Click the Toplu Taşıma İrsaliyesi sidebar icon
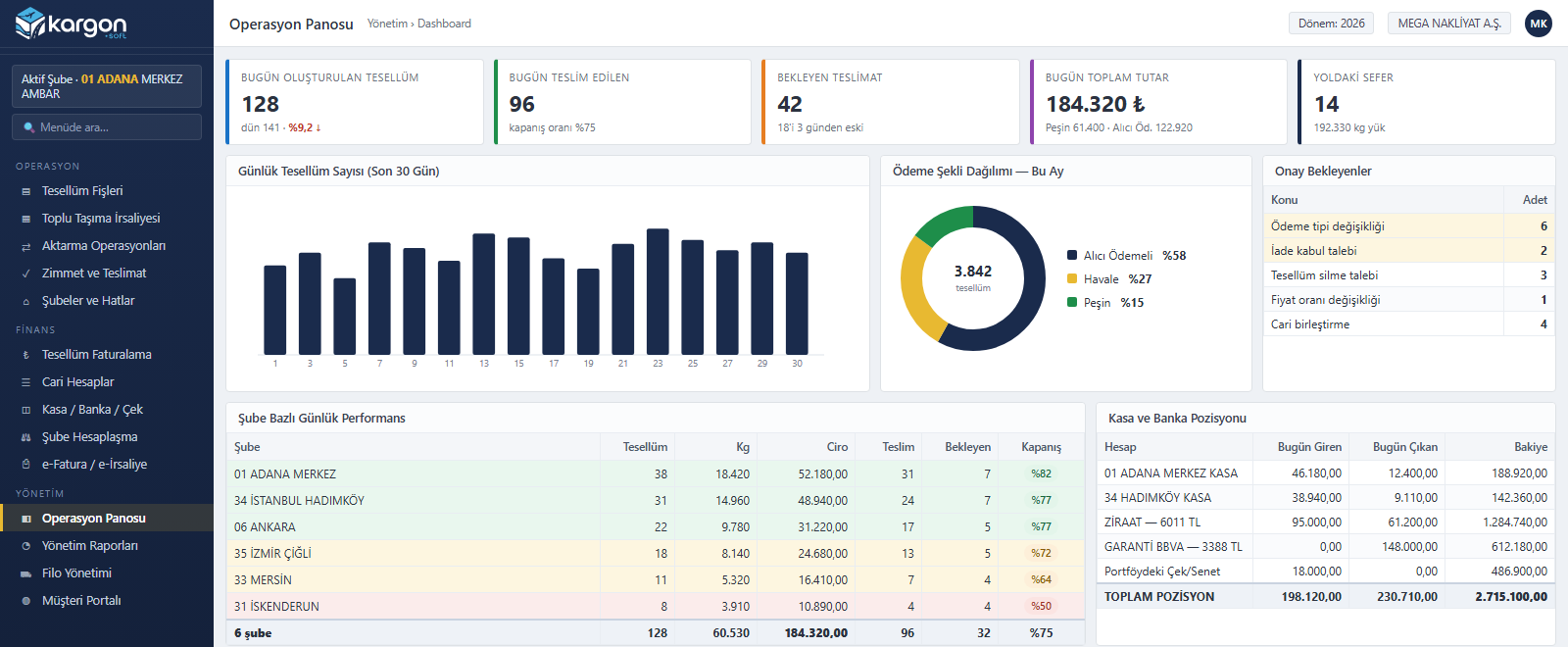Viewport: 1568px width, 647px height. coord(26,219)
